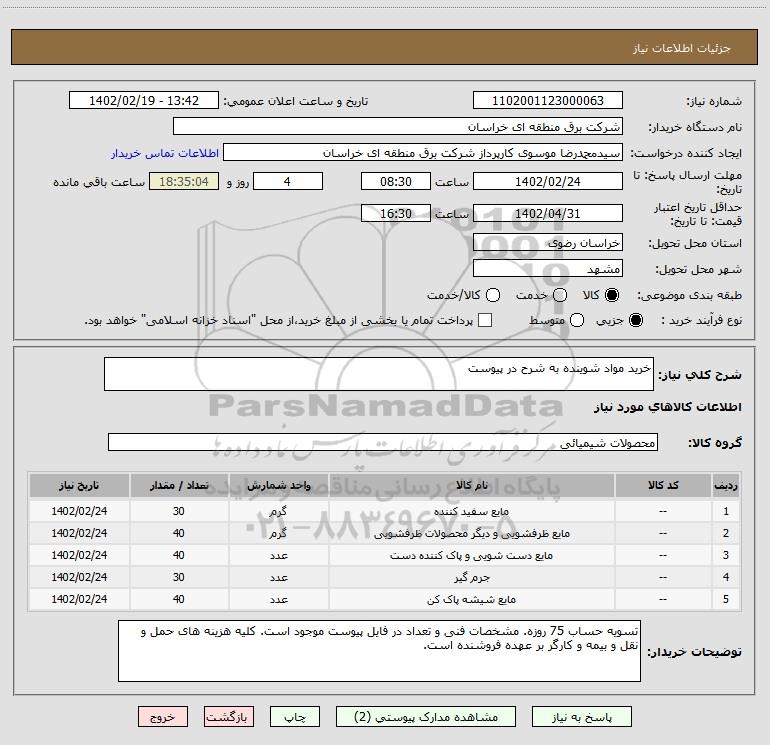Viewport: 770px width, 745px height.
Task: Select item مایع ظرفشویی و دیگر محصولات ظرفشویی
Action: pyautogui.click(x=471, y=534)
